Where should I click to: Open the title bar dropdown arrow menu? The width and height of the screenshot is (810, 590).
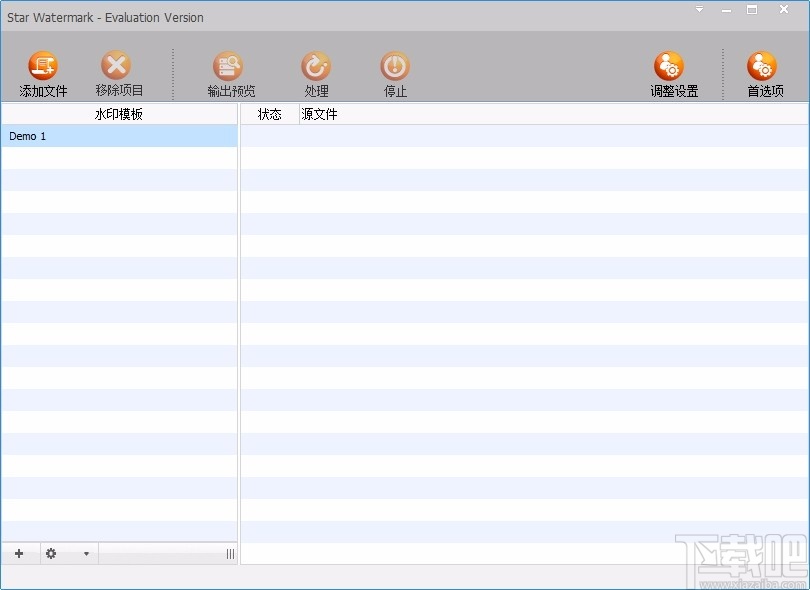699,9
